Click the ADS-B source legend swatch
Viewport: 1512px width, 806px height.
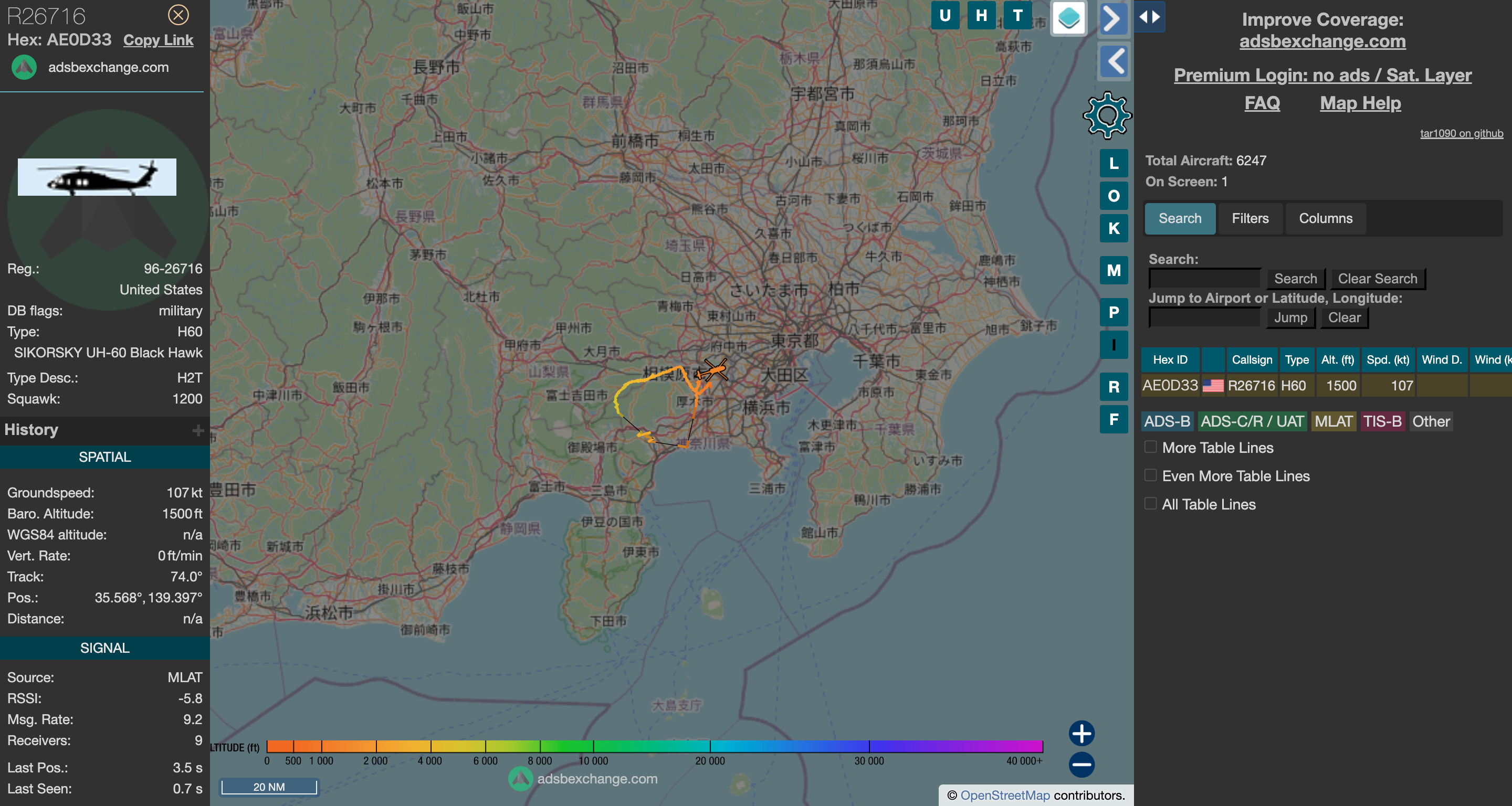pyautogui.click(x=1167, y=421)
